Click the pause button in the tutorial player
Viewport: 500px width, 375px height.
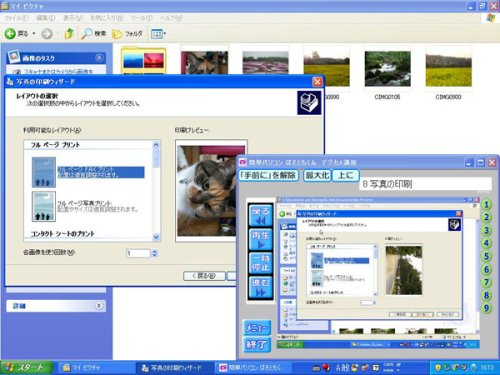tap(260, 263)
